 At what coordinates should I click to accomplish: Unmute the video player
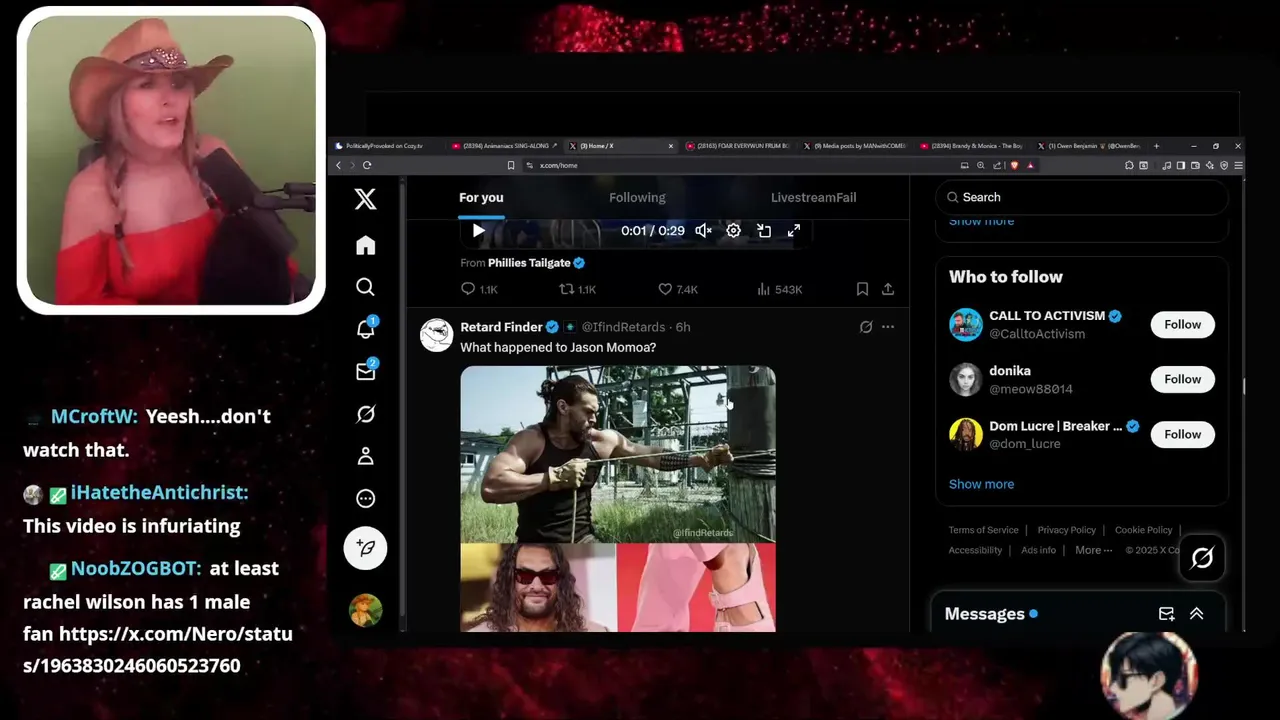pyautogui.click(x=703, y=231)
